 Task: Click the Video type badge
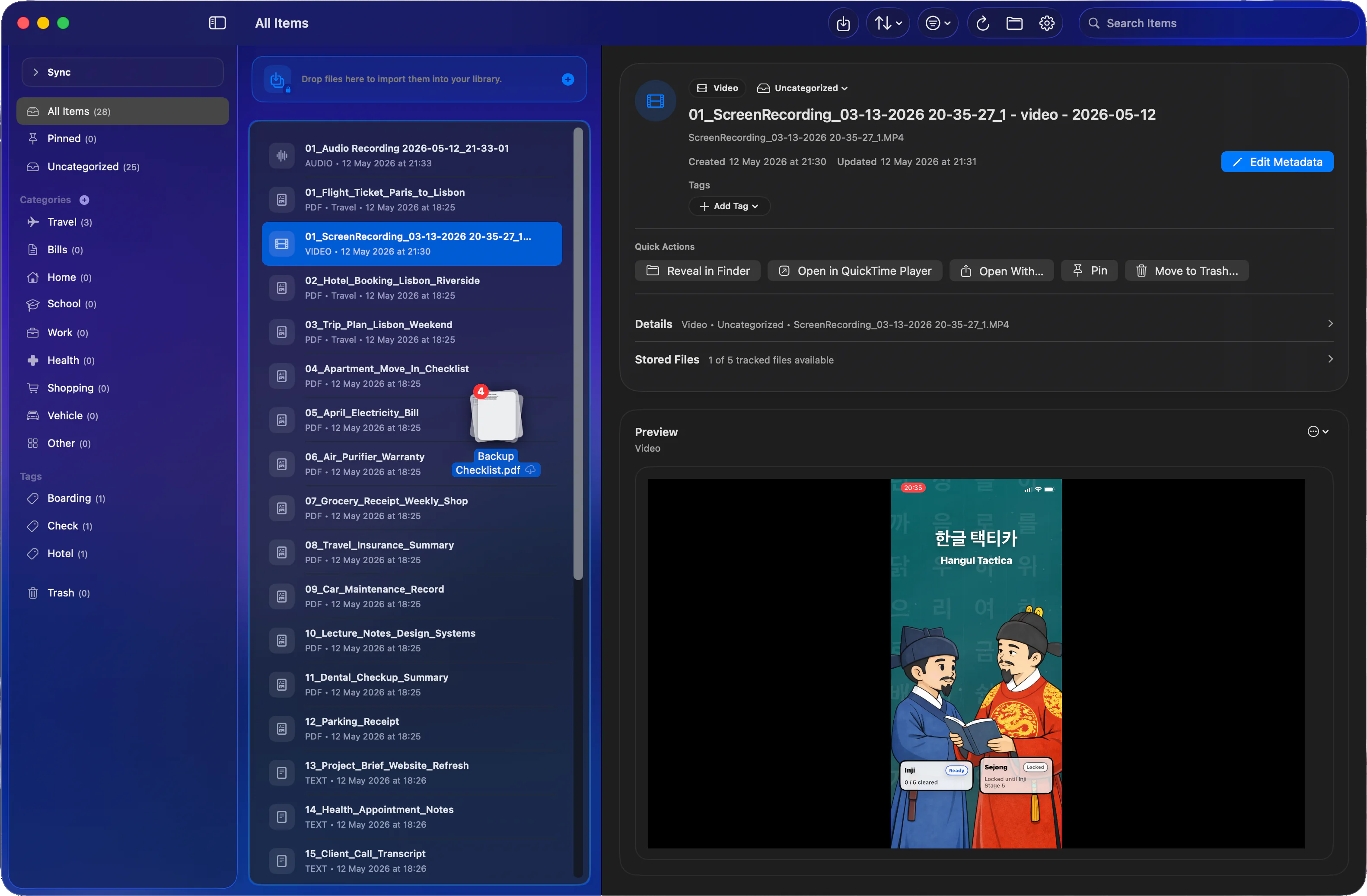[717, 88]
